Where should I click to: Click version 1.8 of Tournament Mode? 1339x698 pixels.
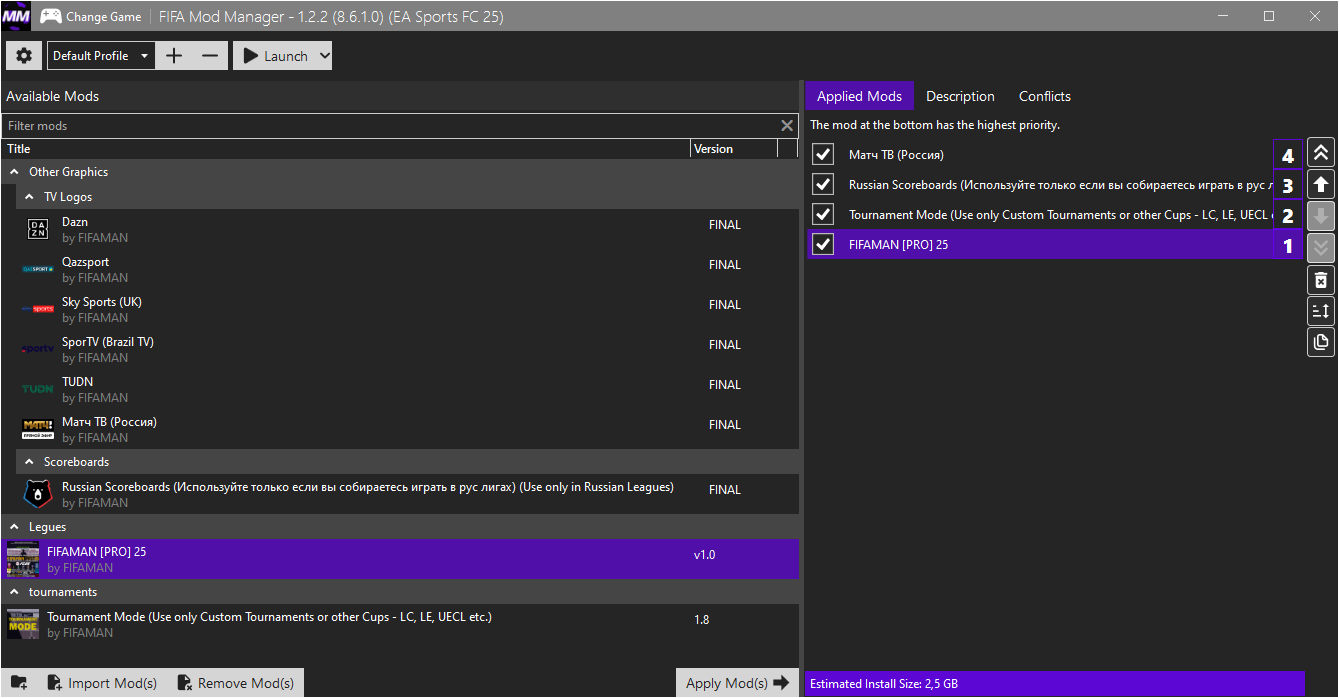tap(702, 620)
